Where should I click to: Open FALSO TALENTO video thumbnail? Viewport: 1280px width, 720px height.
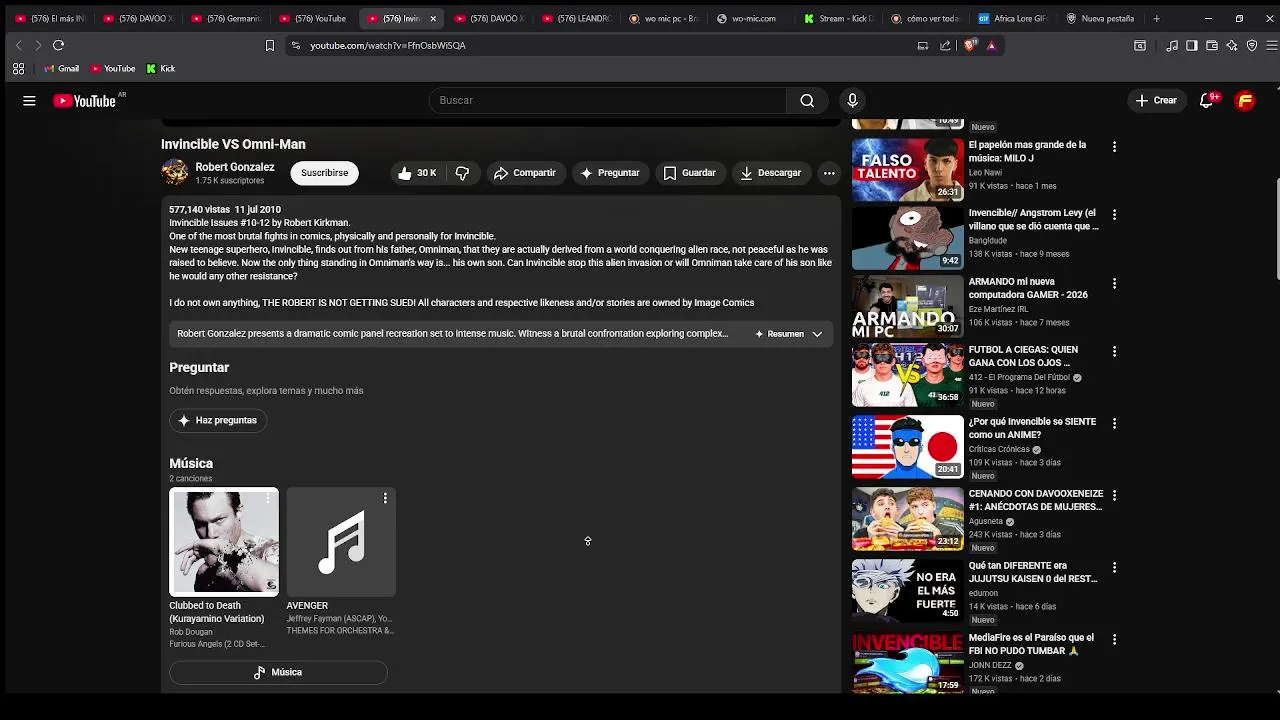[x=908, y=170]
